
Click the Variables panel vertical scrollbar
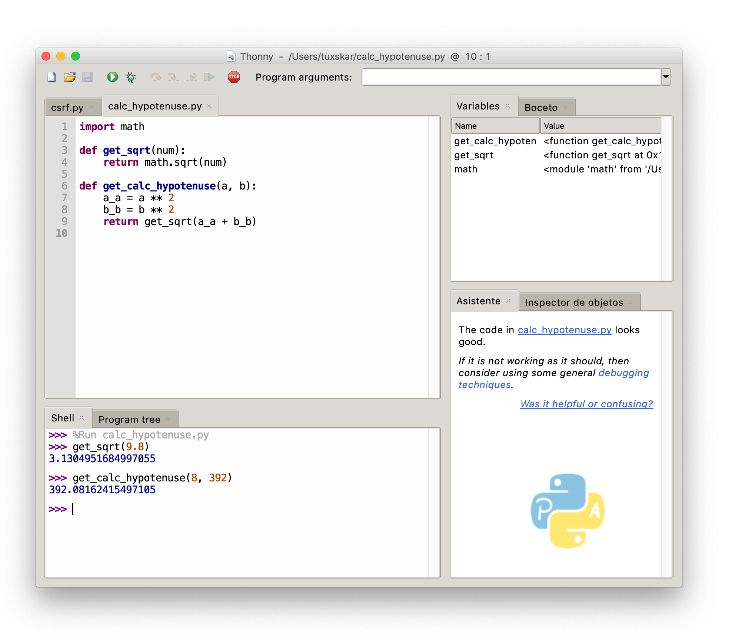coord(667,199)
